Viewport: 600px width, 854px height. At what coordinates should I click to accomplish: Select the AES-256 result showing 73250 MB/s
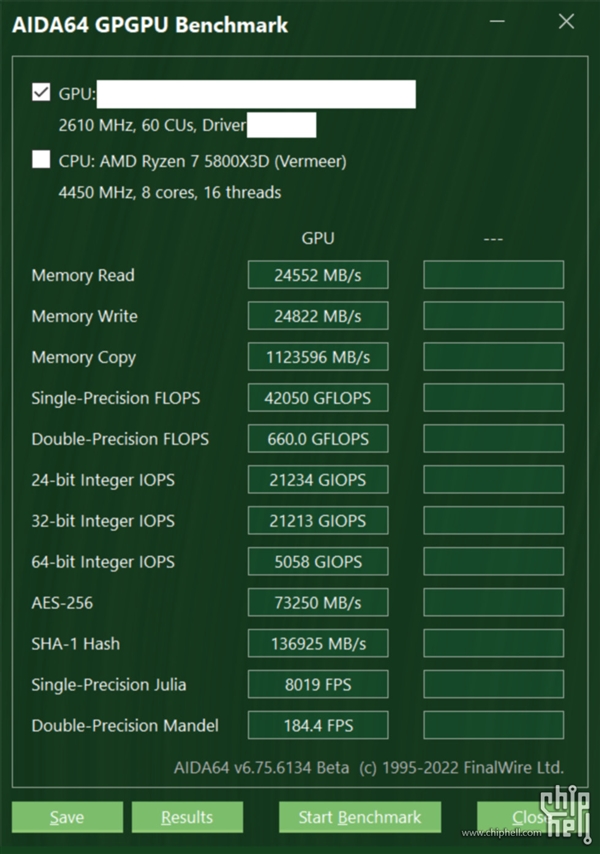[x=317, y=602]
